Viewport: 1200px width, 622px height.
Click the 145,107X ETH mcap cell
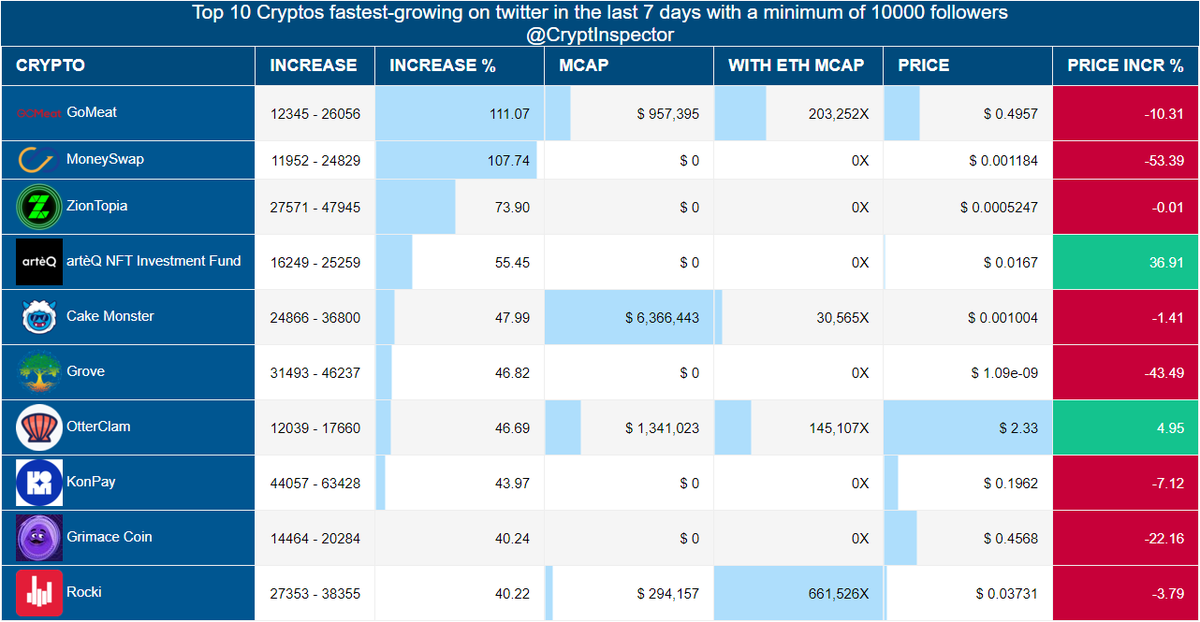(799, 427)
